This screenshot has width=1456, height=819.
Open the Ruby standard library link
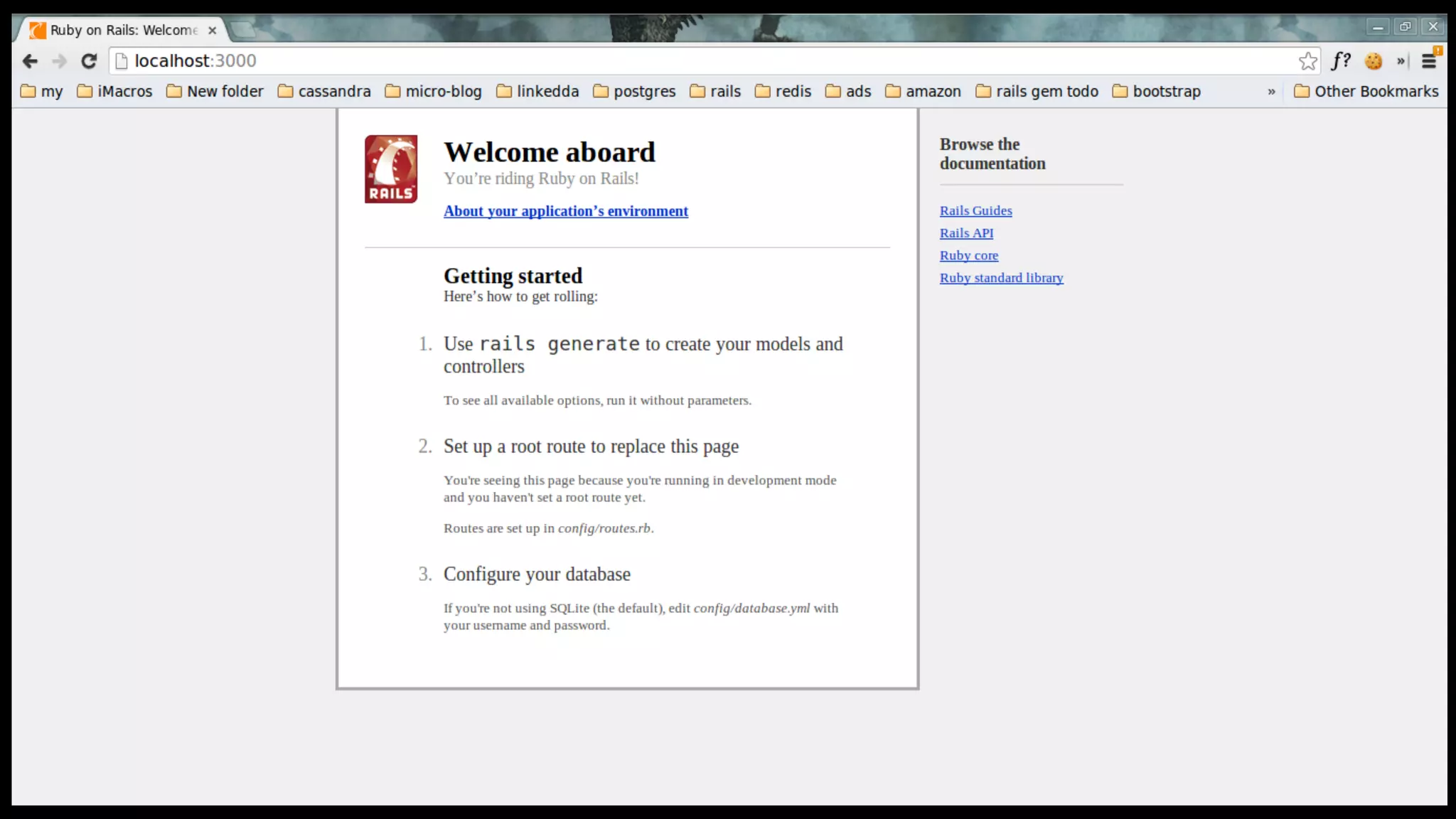[x=1001, y=278]
